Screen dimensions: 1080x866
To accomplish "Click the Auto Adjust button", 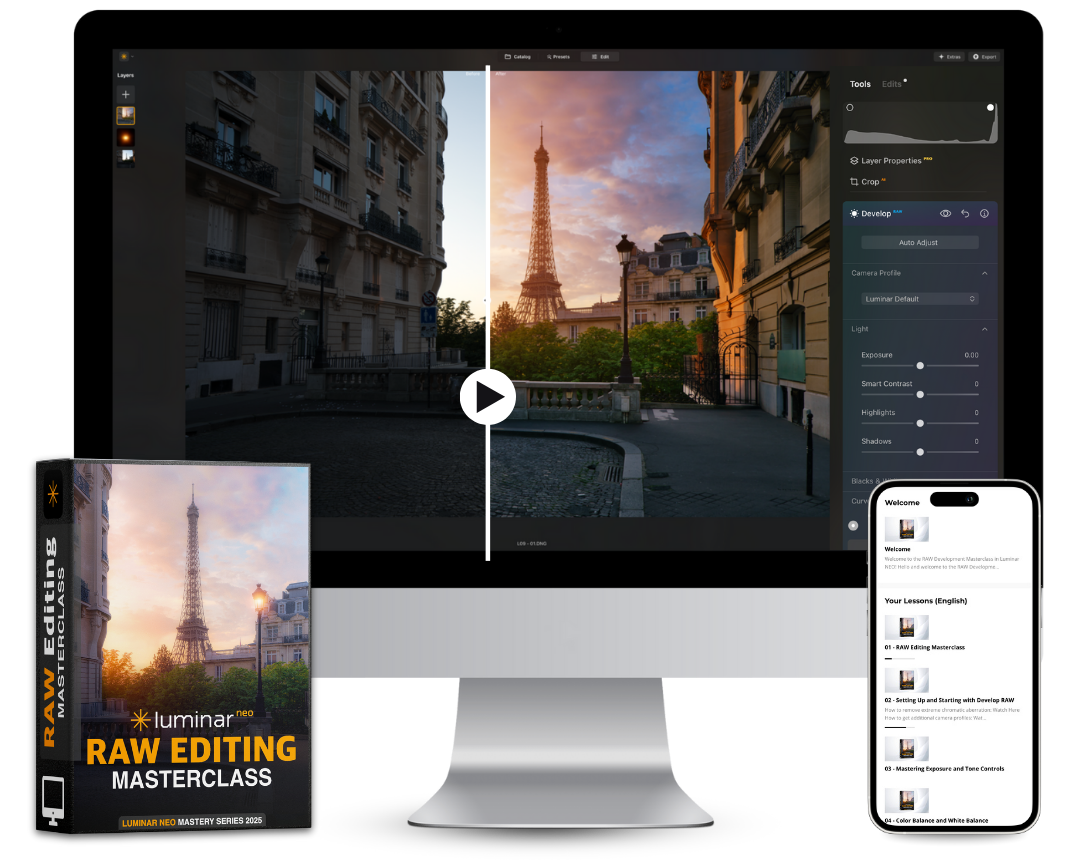I will 920,243.
